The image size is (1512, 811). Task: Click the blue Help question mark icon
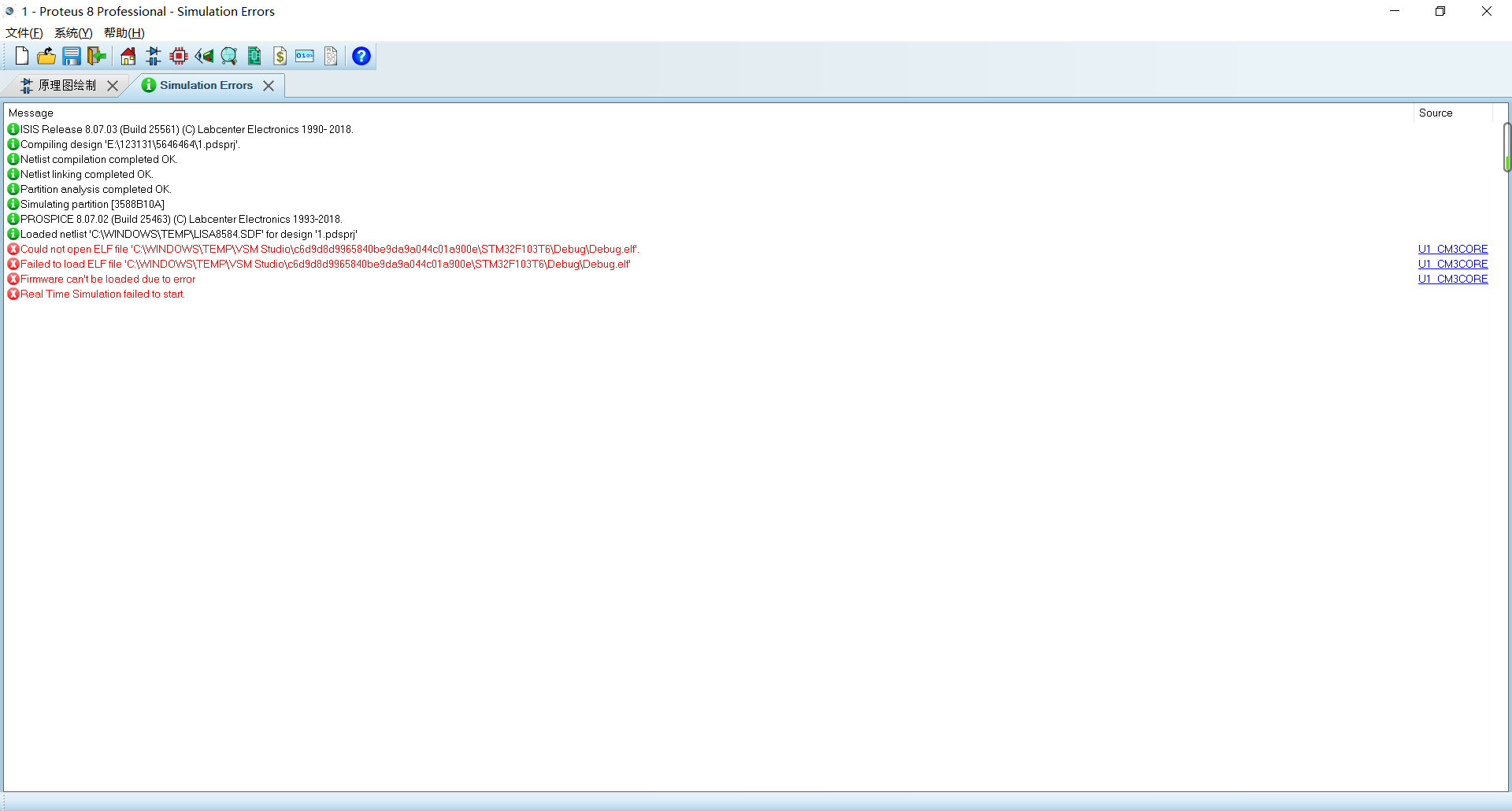coord(361,56)
